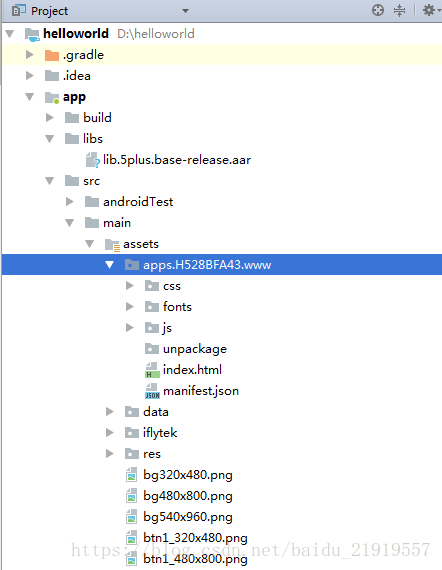Collapse the main folder arrow
The height and width of the screenshot is (570, 442).
[70, 223]
